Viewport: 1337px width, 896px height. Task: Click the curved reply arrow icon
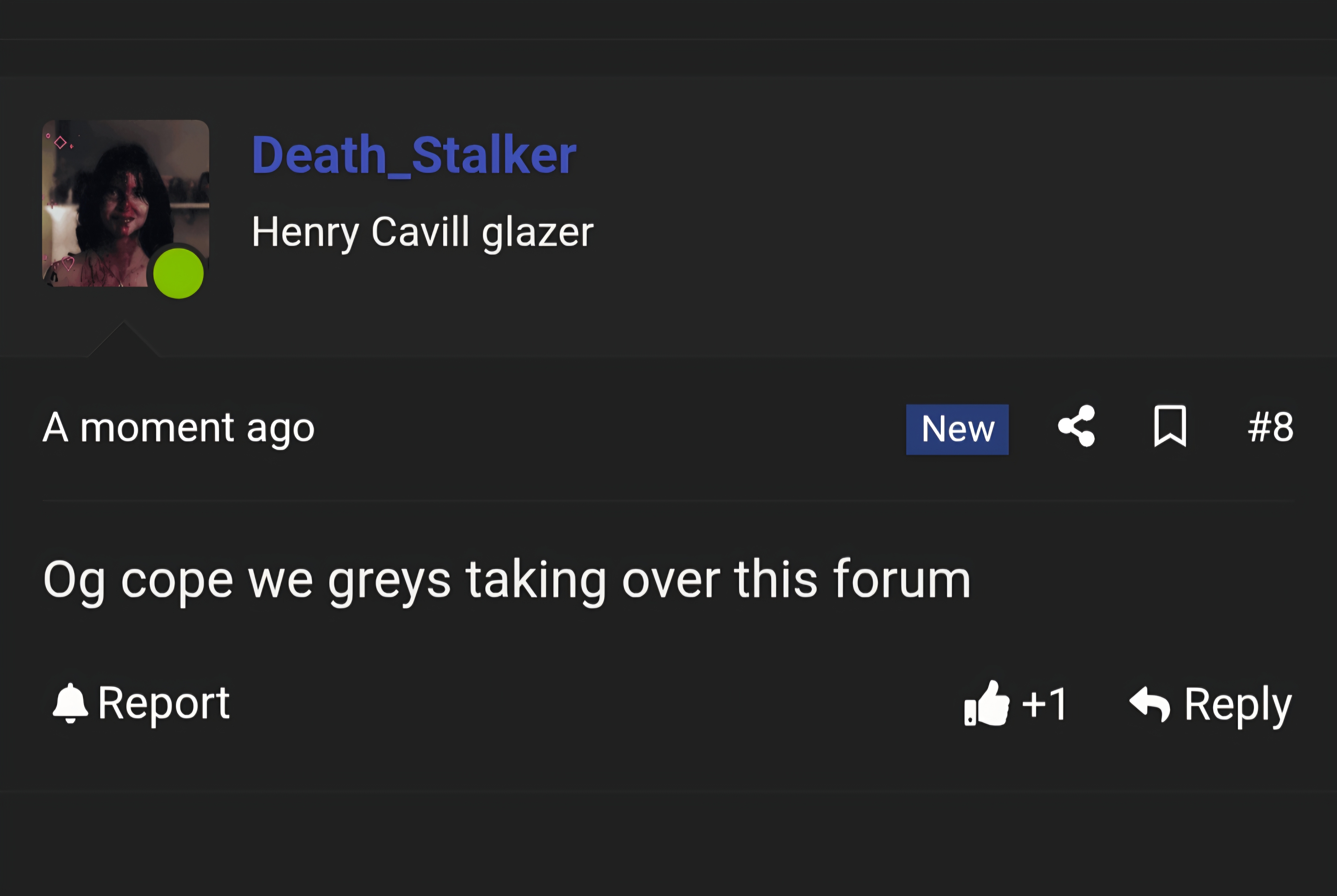[1149, 704]
